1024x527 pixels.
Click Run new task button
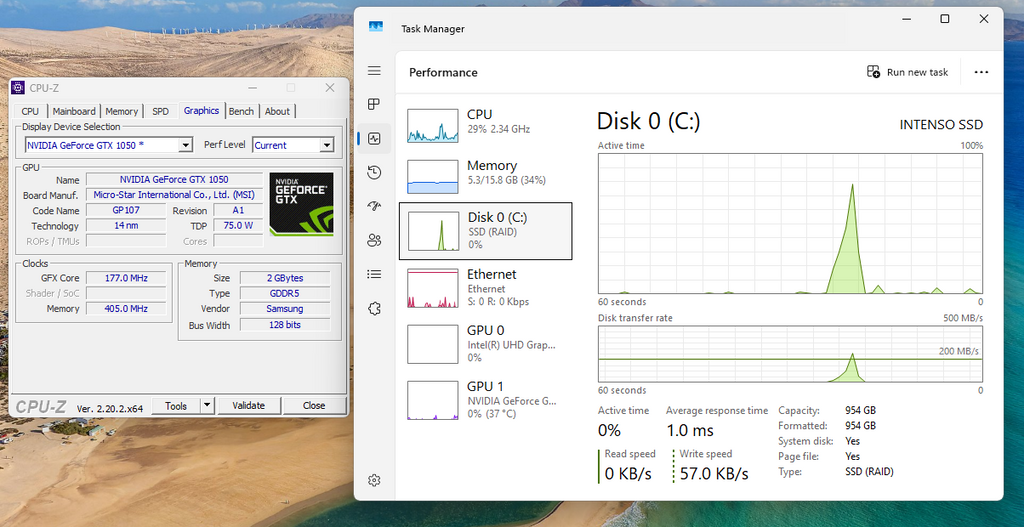908,72
